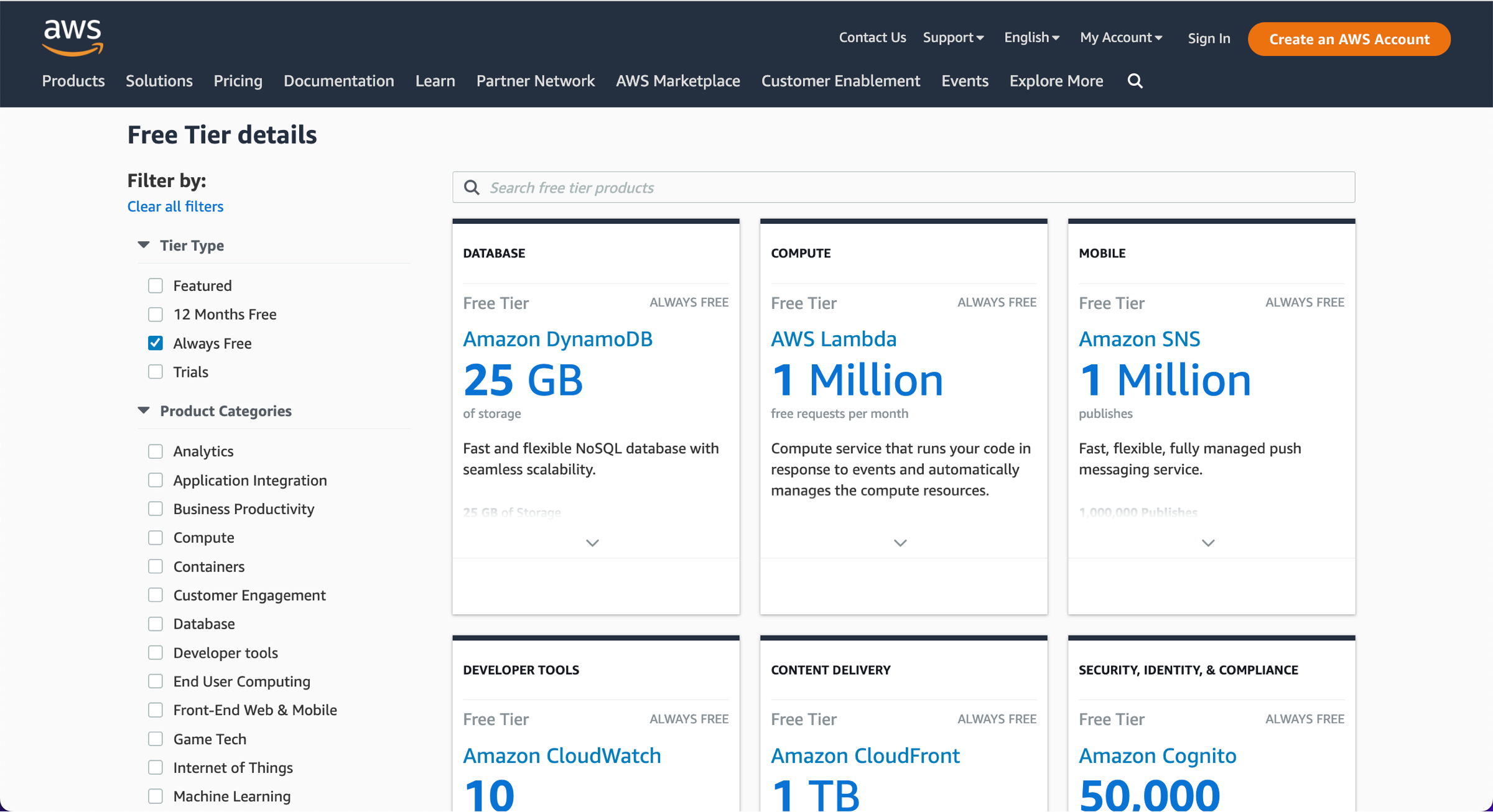
Task: Click the Clear all filters link
Action: [x=175, y=206]
